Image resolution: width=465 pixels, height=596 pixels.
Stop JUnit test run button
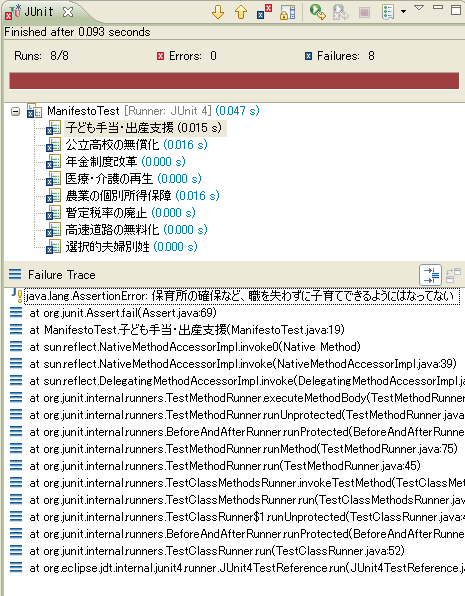click(x=364, y=12)
